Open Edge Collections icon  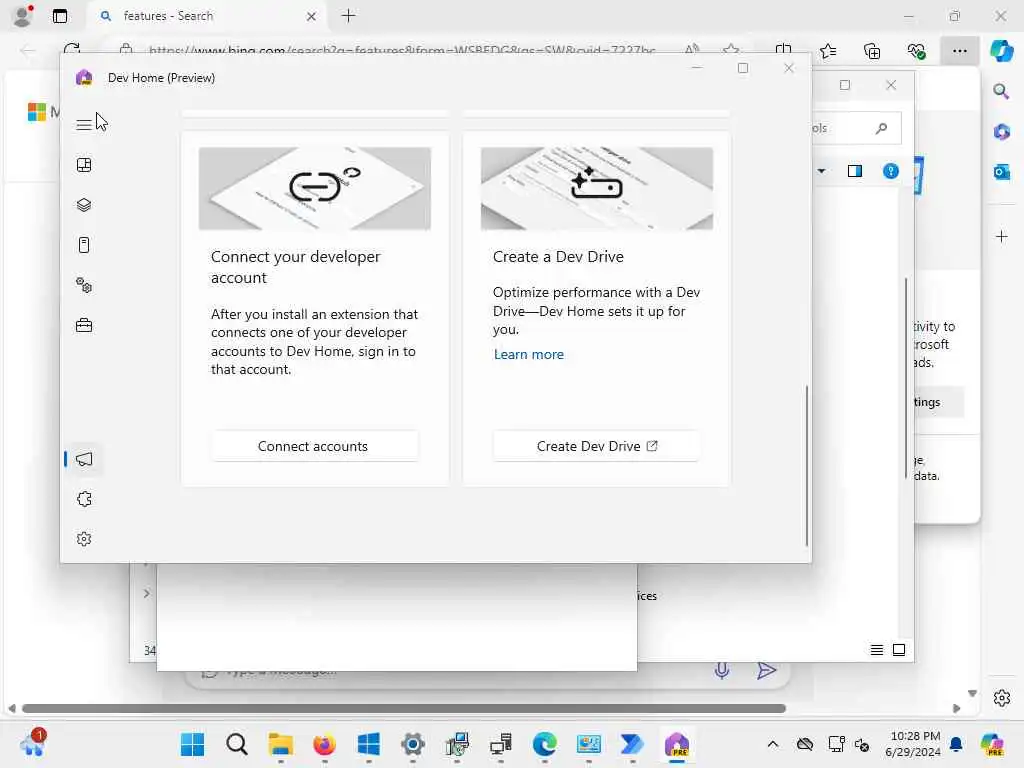tap(872, 50)
